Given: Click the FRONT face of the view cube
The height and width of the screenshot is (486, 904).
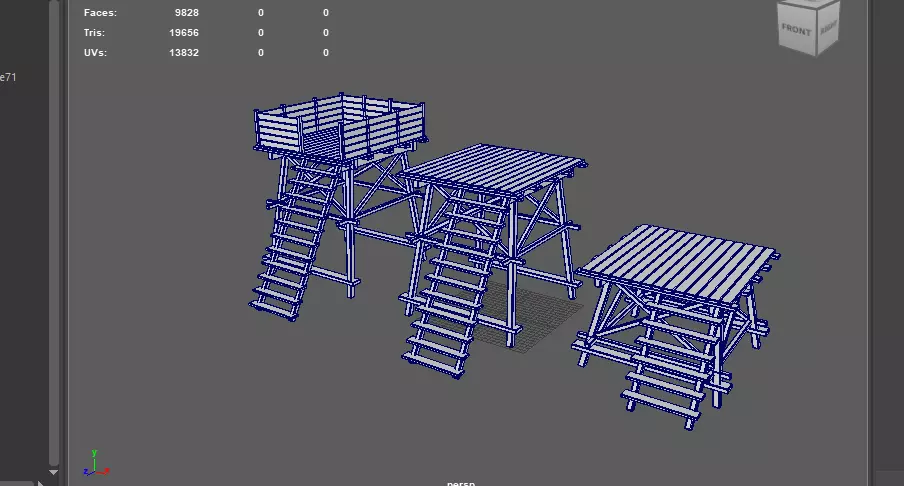Looking at the screenshot, I should 797,28.
